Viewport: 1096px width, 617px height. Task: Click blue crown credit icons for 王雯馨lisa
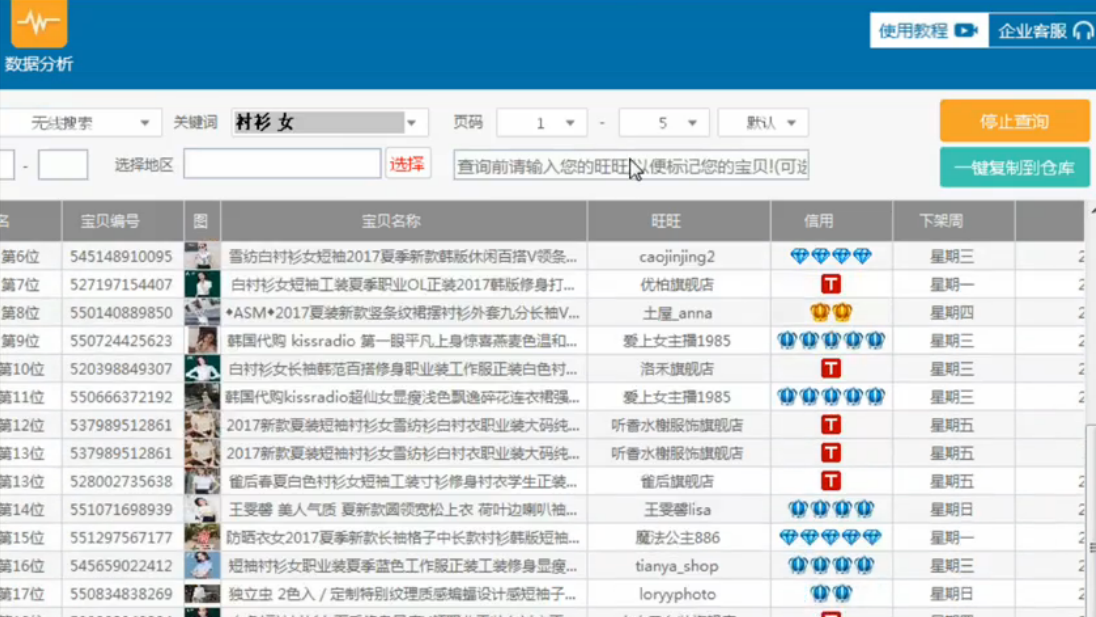[x=830, y=509]
